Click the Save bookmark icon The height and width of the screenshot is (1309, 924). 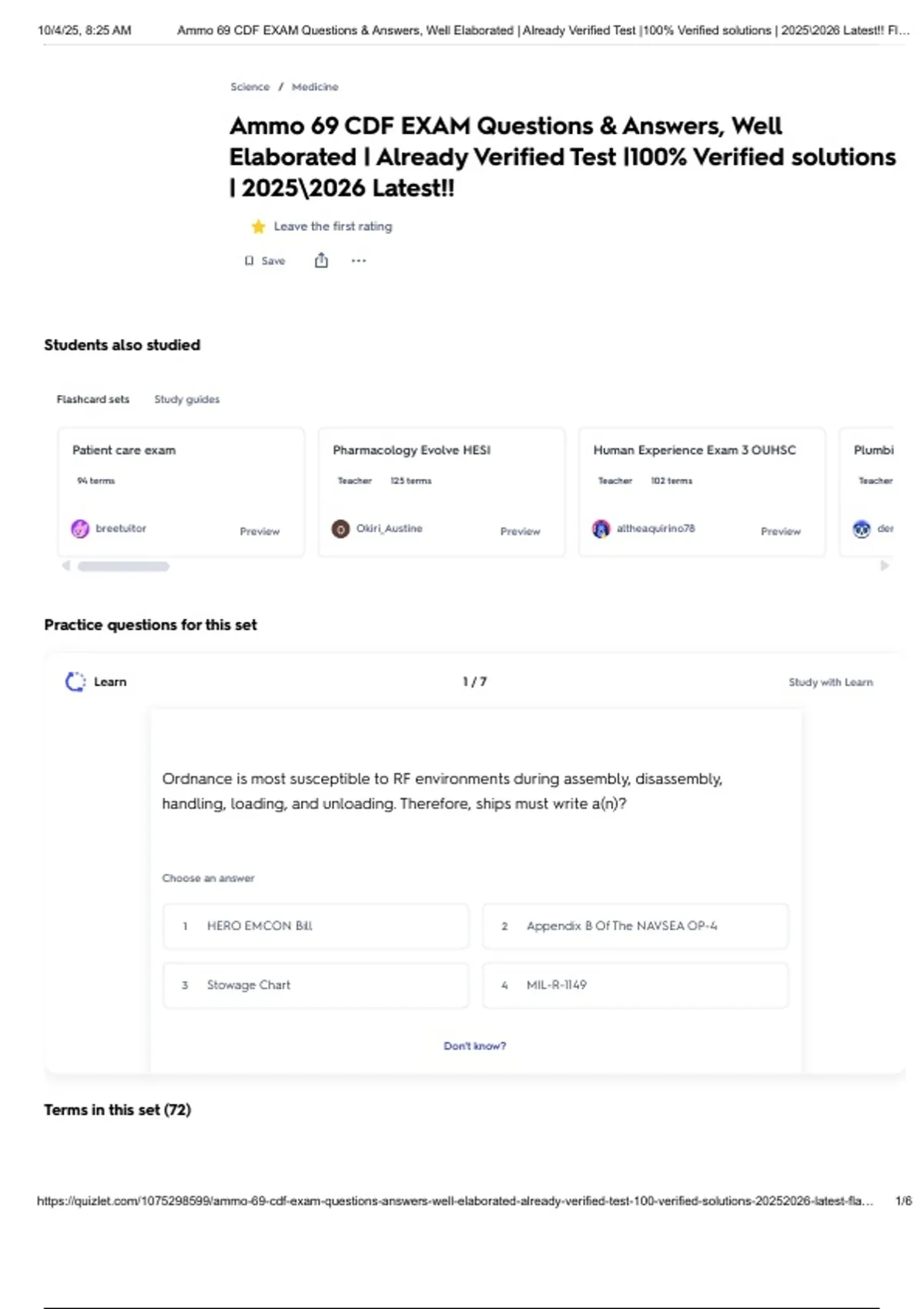tap(249, 261)
